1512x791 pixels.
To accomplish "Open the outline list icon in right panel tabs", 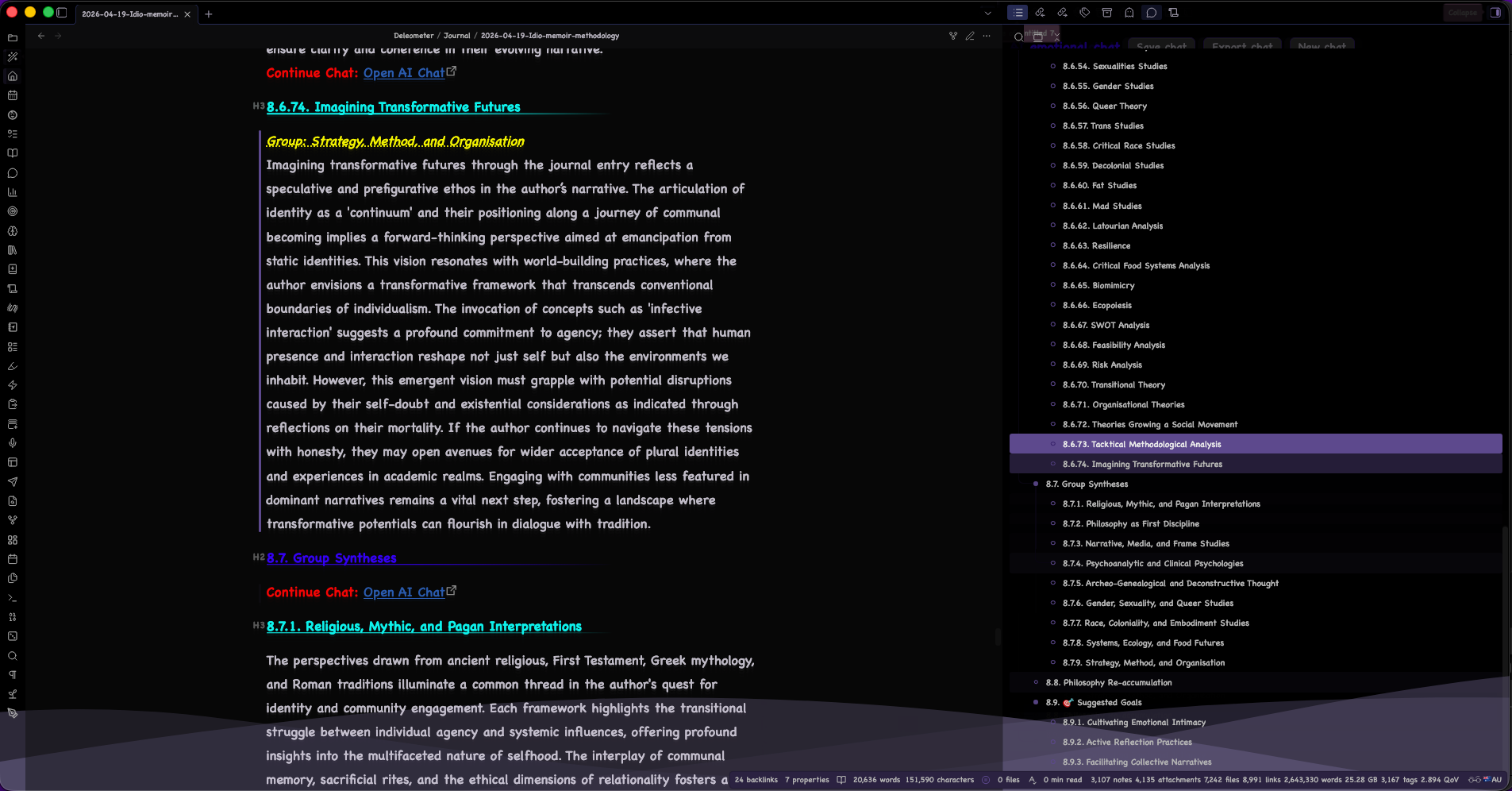I will tap(1018, 13).
